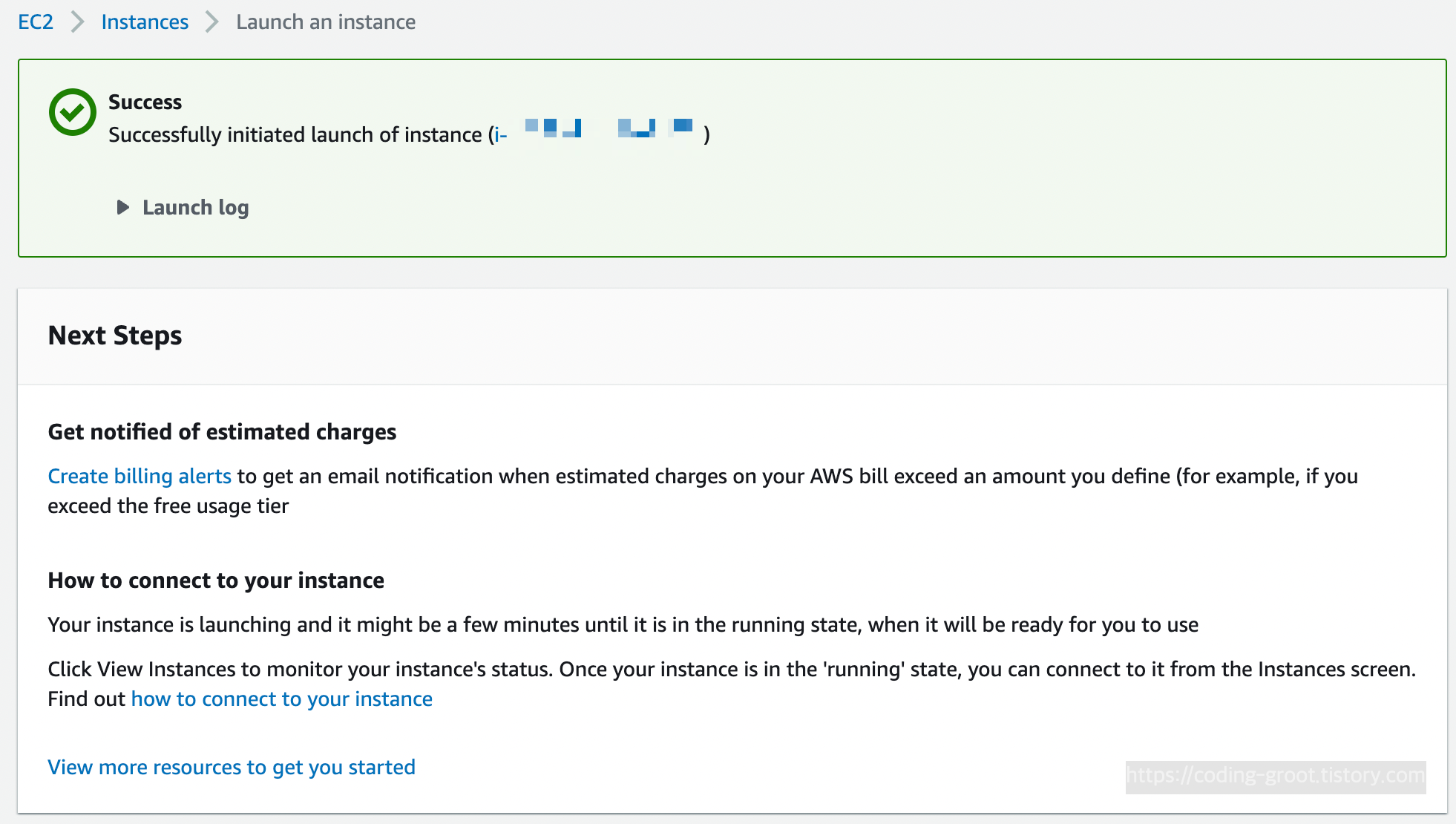Click the Launch log label

195,207
